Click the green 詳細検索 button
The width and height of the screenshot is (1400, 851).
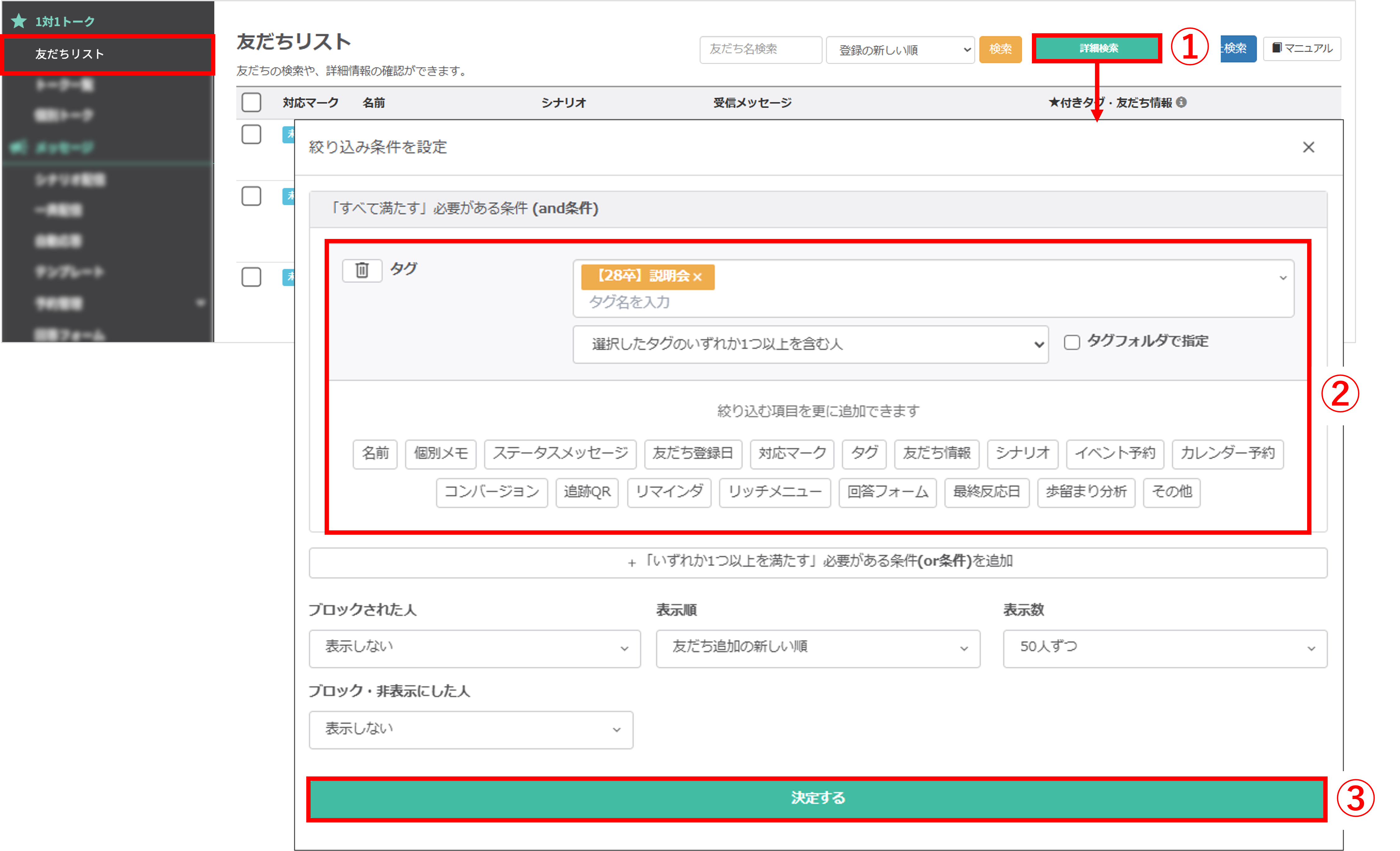(x=1097, y=48)
